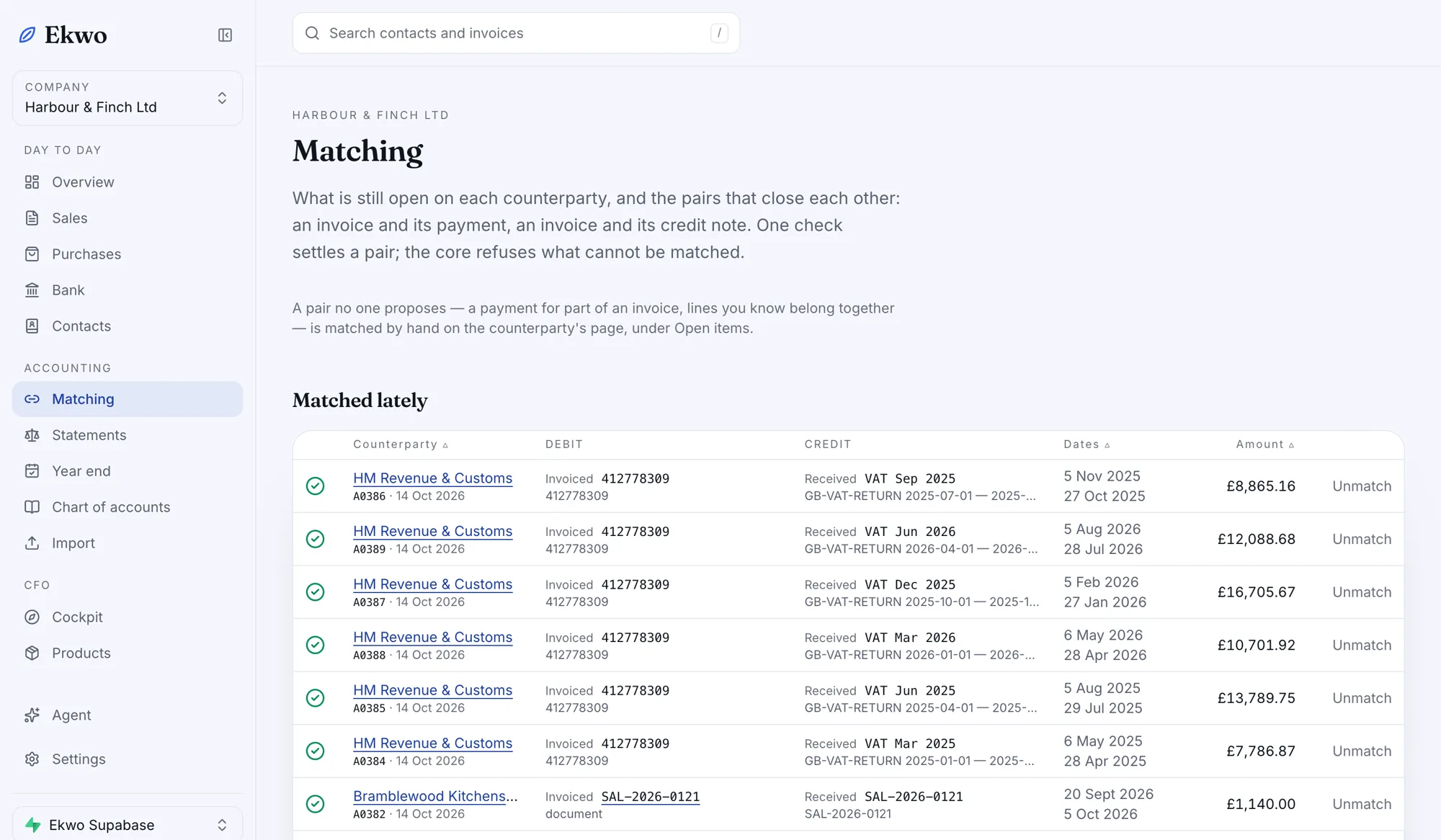Open the Matching menu item
This screenshot has width=1441, height=840.
pyautogui.click(x=128, y=399)
